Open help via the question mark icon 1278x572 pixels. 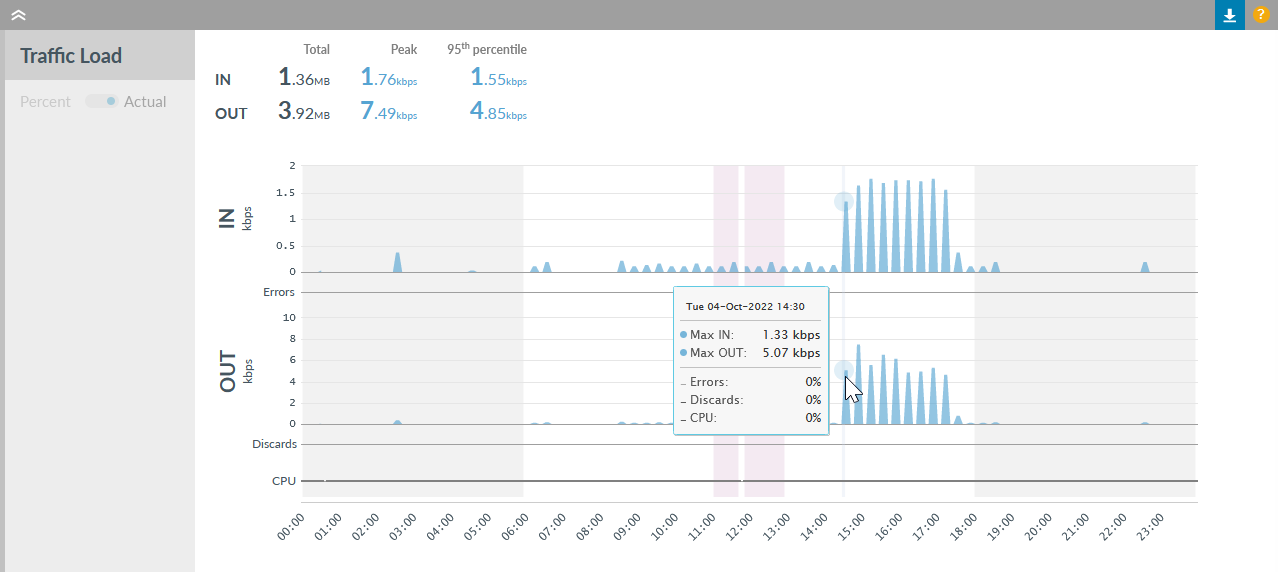tap(1261, 15)
